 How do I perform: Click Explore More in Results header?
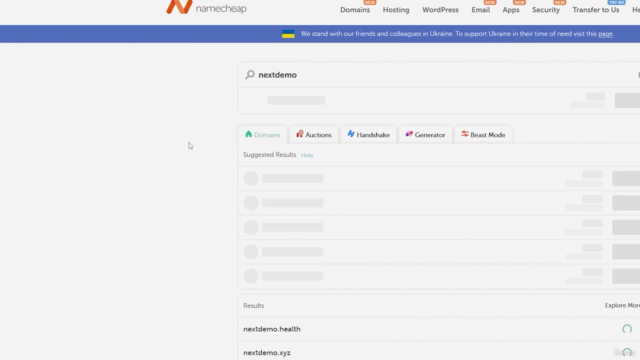622,305
